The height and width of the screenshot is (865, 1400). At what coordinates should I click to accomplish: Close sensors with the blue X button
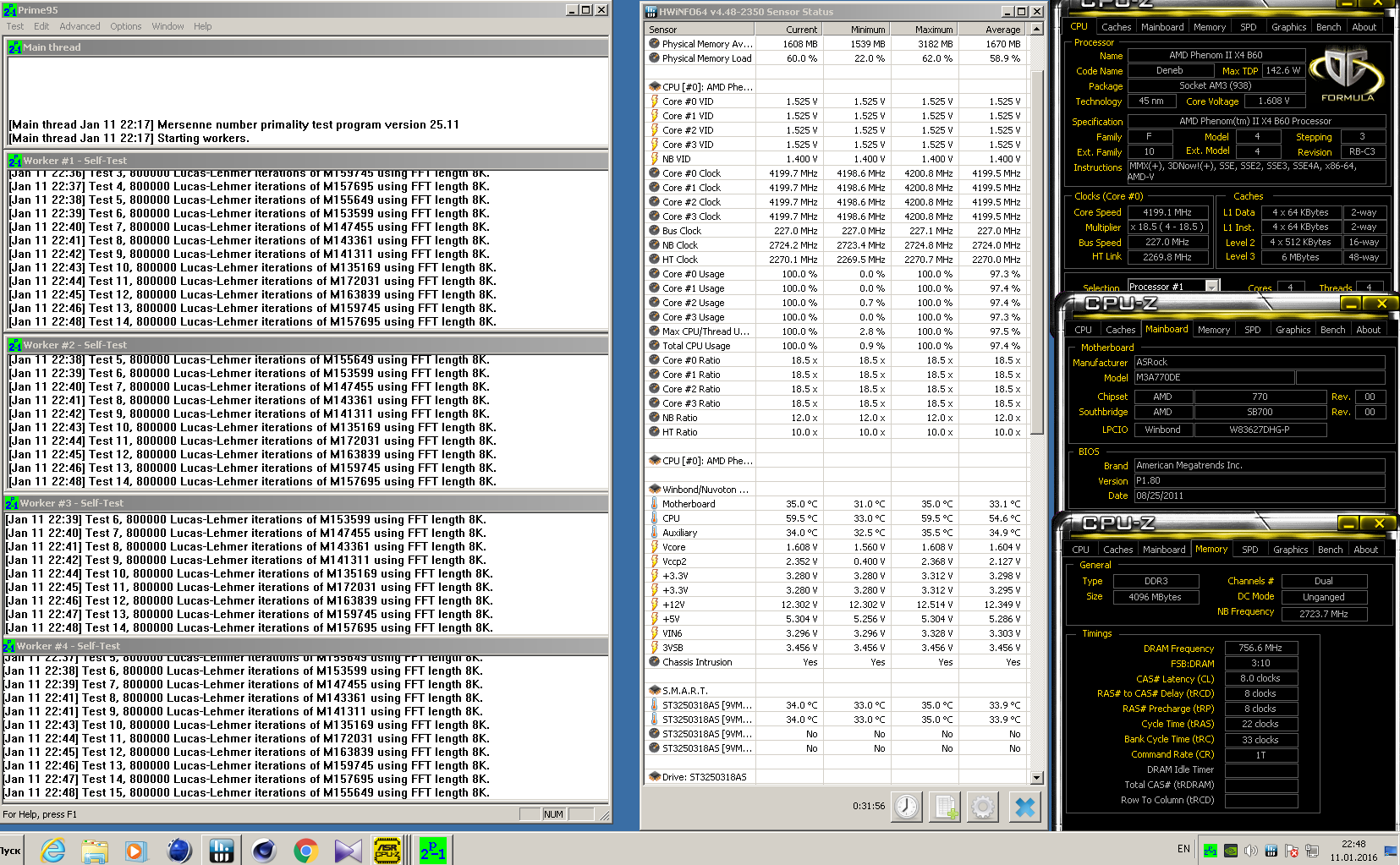1024,807
